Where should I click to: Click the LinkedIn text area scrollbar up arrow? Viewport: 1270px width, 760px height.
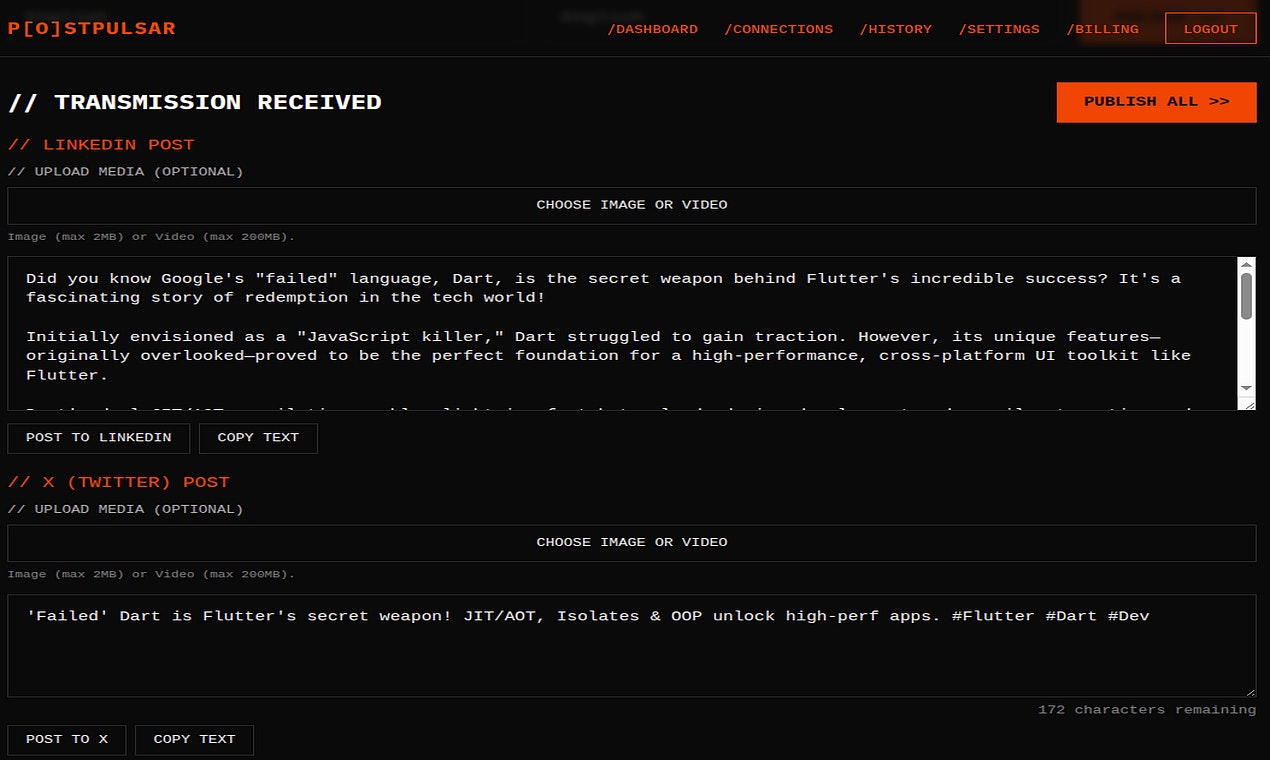(x=1246, y=265)
